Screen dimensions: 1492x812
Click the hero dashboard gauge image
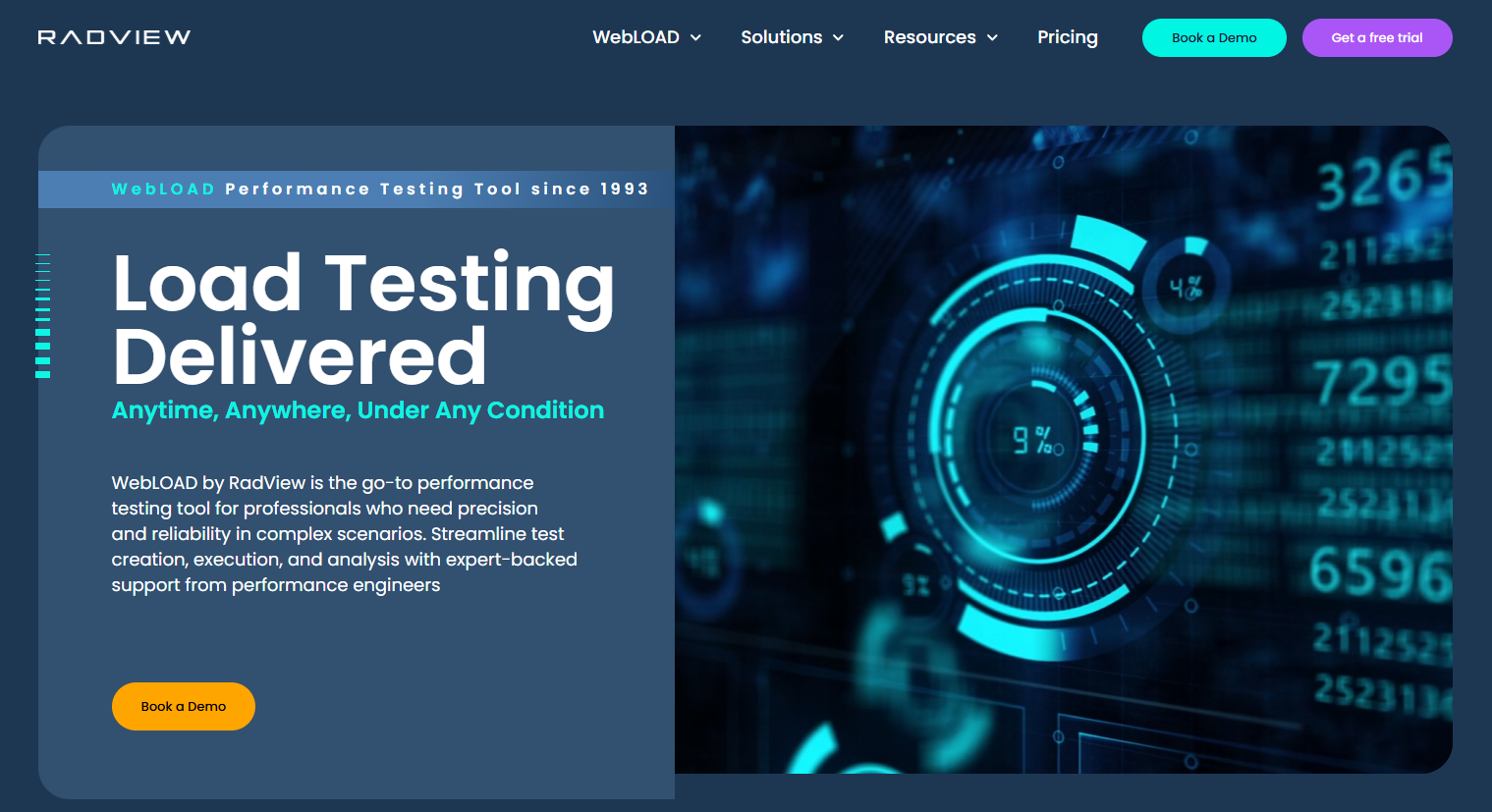pyautogui.click(x=1064, y=450)
